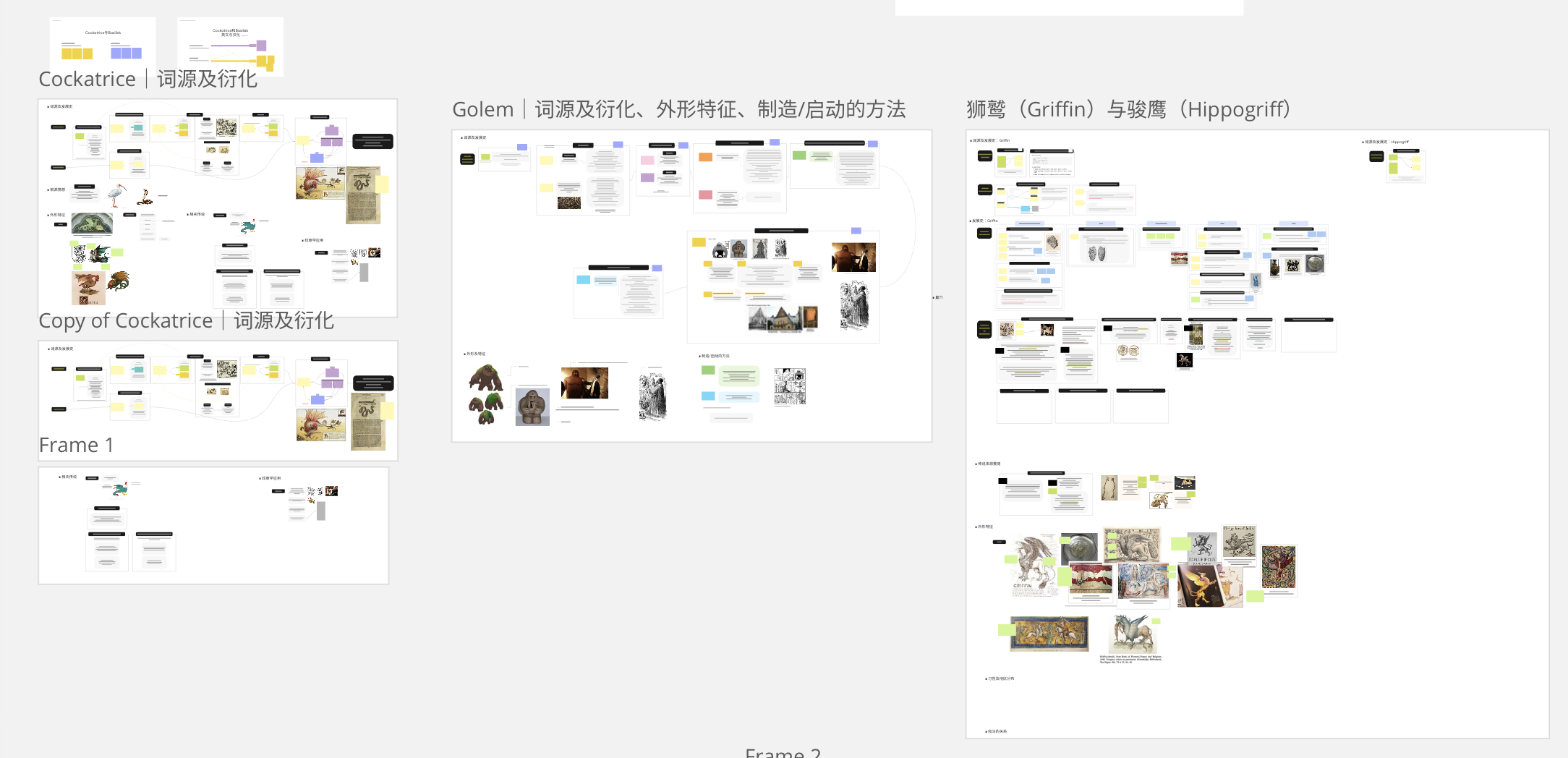Select the red rooster-dragon image on pink background
This screenshot has height=758, width=1568.
pyautogui.click(x=88, y=288)
